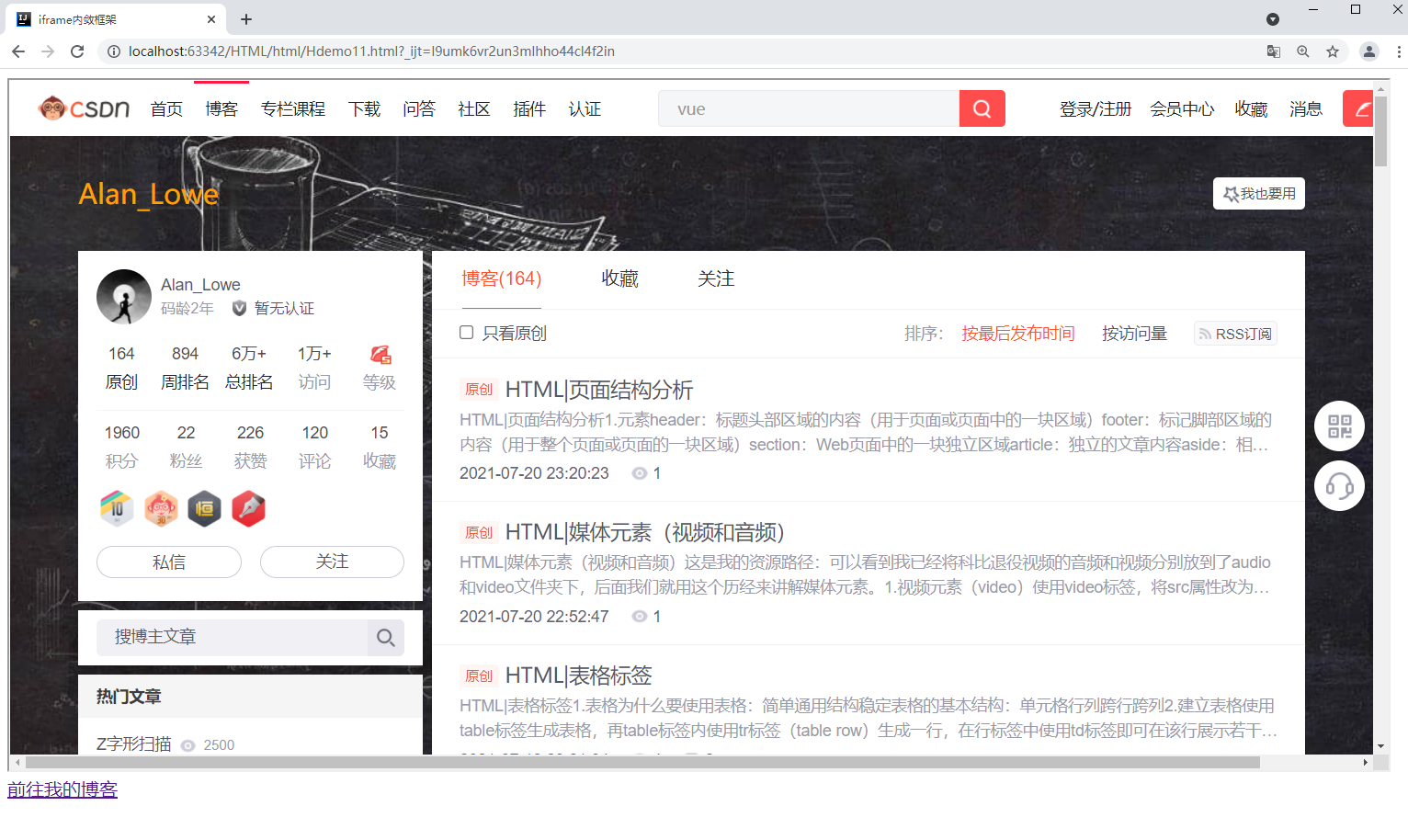Click the 22 粉丝 statistic

click(186, 447)
